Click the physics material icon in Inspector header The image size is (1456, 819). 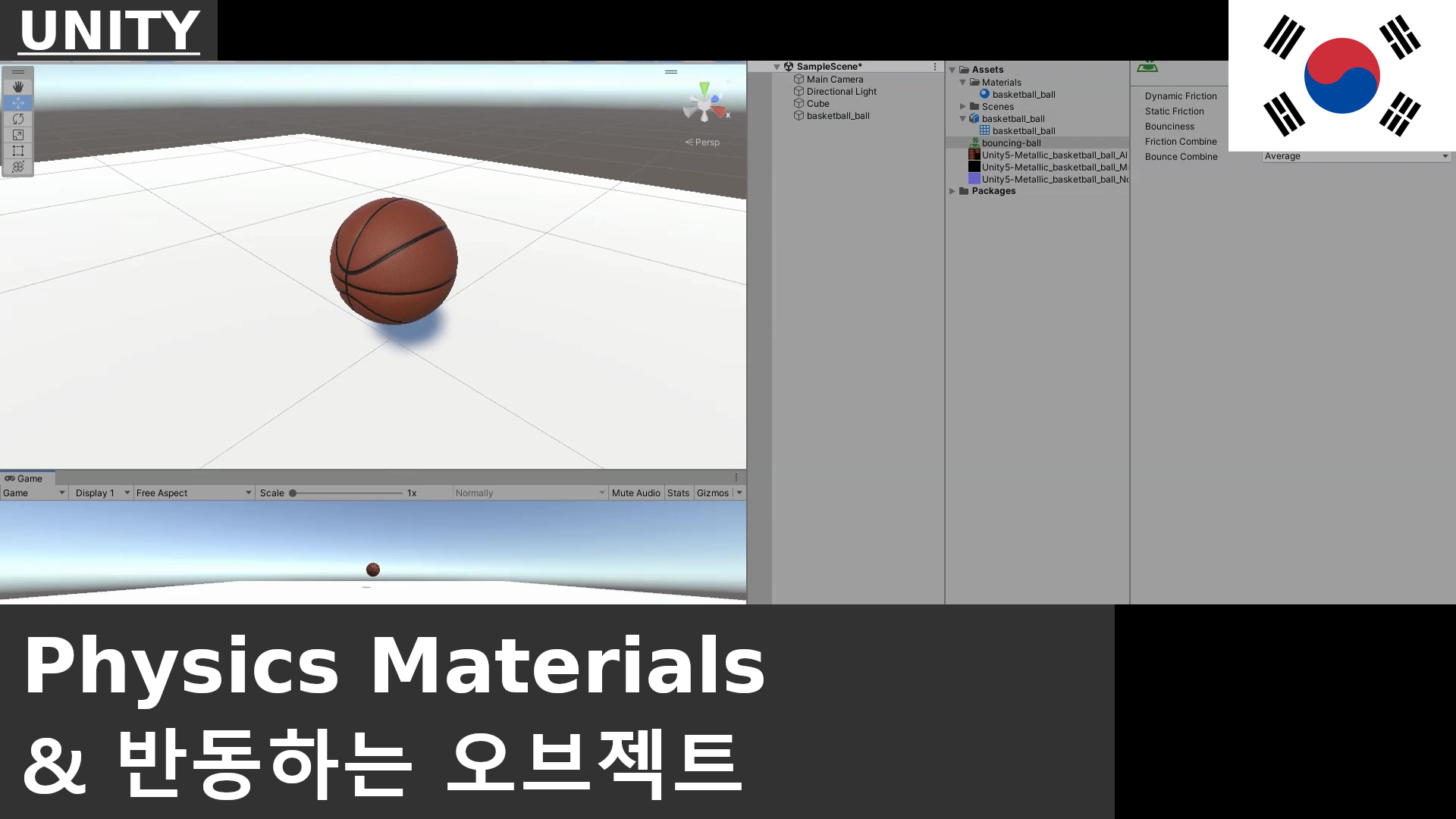[1147, 67]
